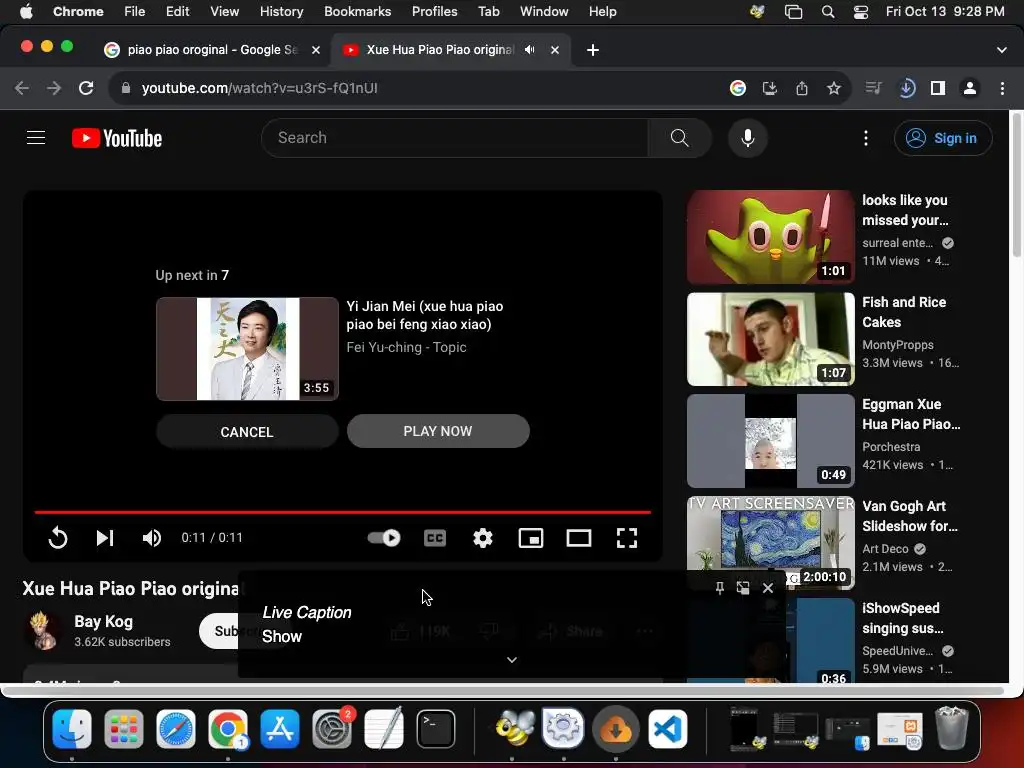
Task: Open a new tab
Action: tap(592, 50)
